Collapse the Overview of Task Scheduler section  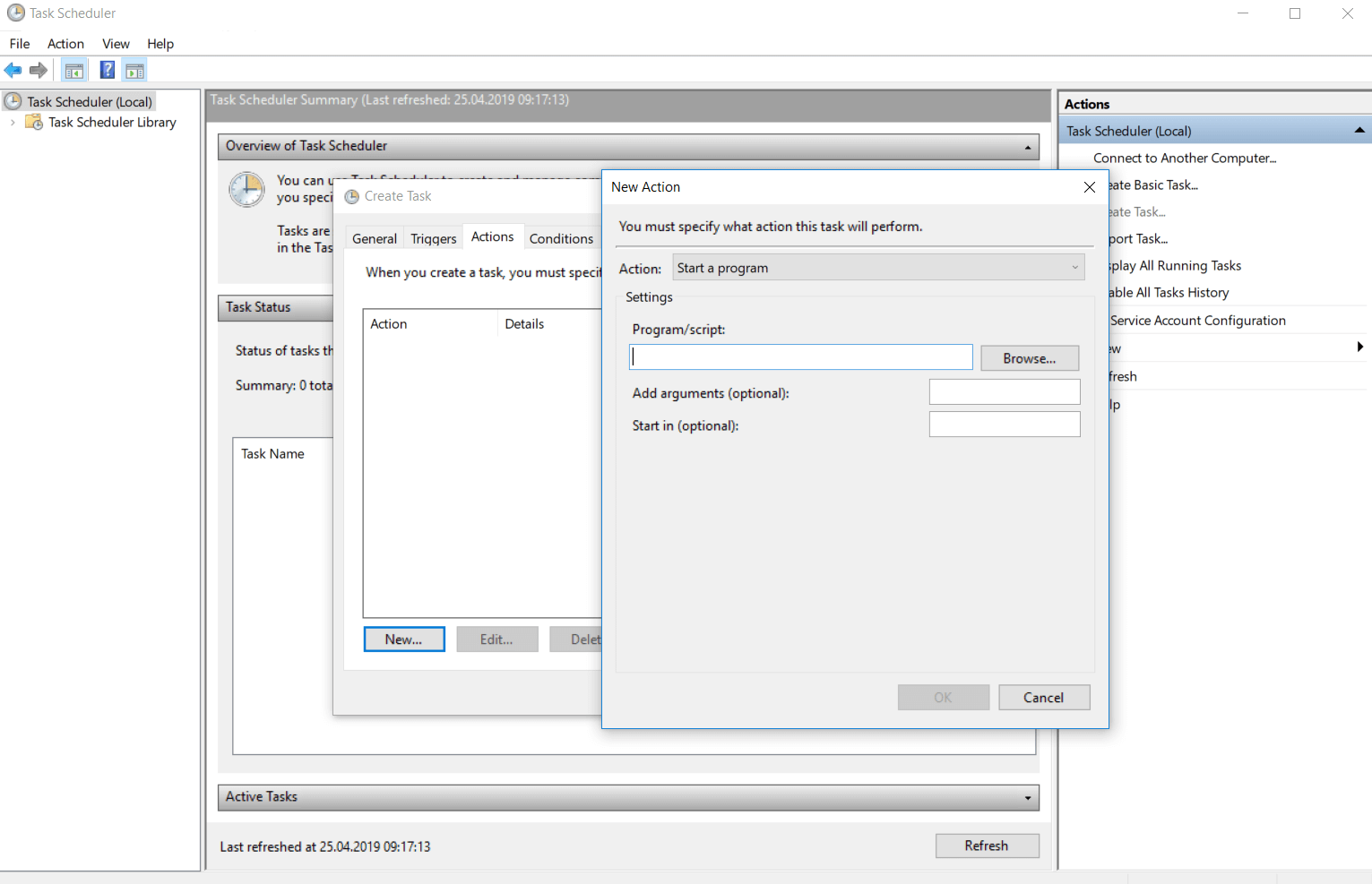pos(1028,147)
